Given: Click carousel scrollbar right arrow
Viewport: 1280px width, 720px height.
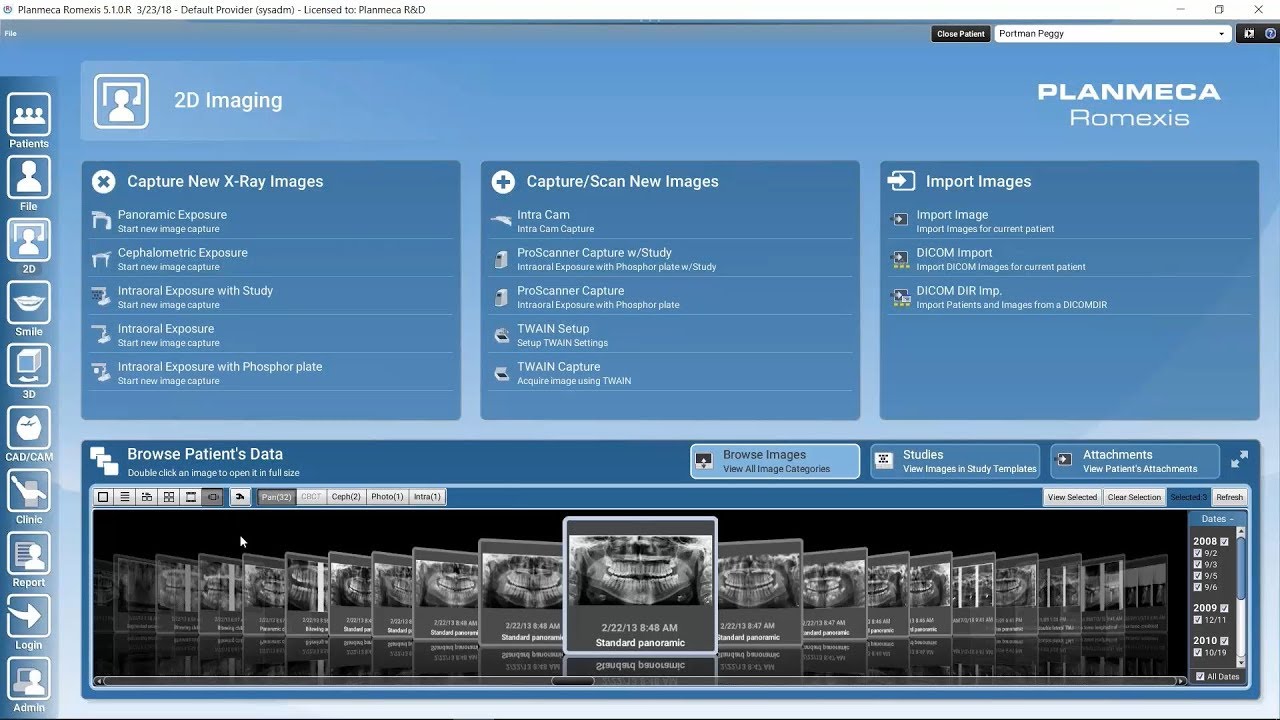Looking at the screenshot, I should (1182, 682).
